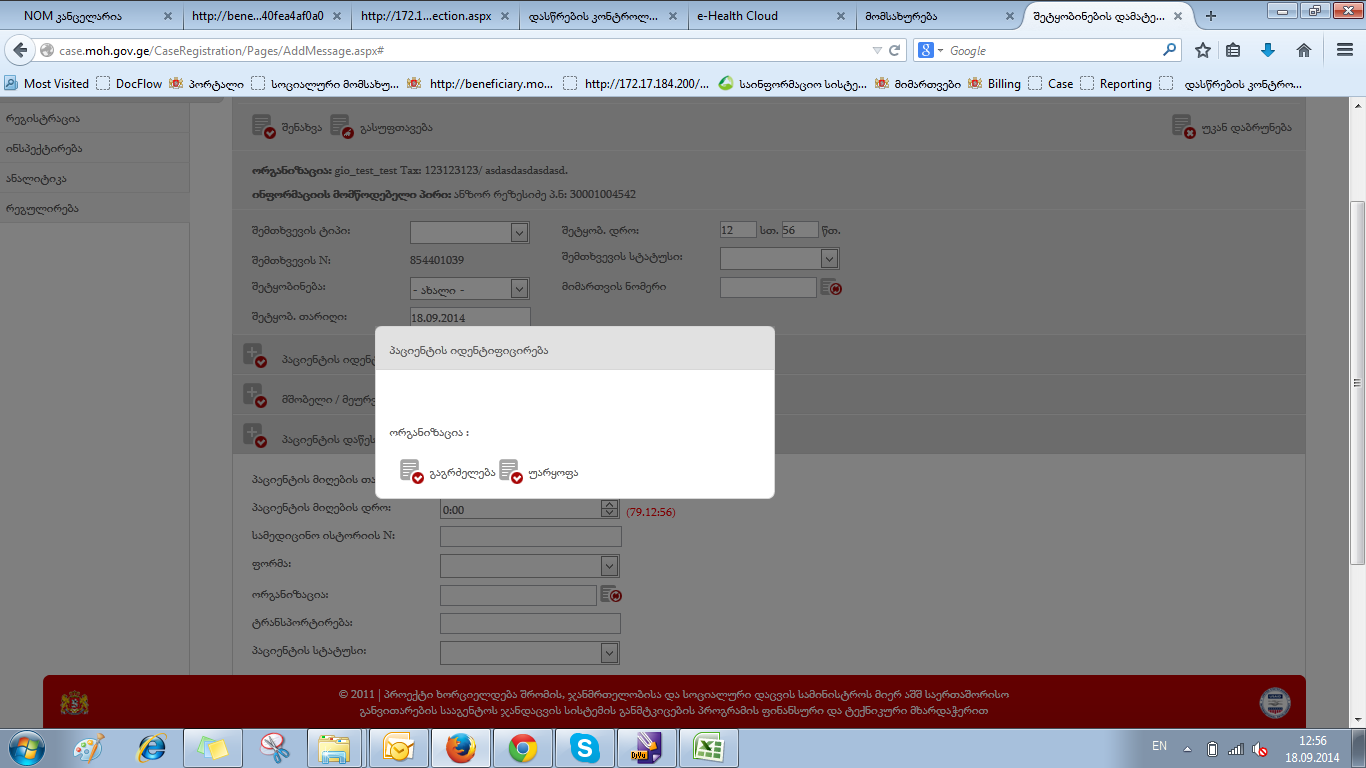Open the შემთხვევის ტიპი dropdown

click(x=519, y=232)
